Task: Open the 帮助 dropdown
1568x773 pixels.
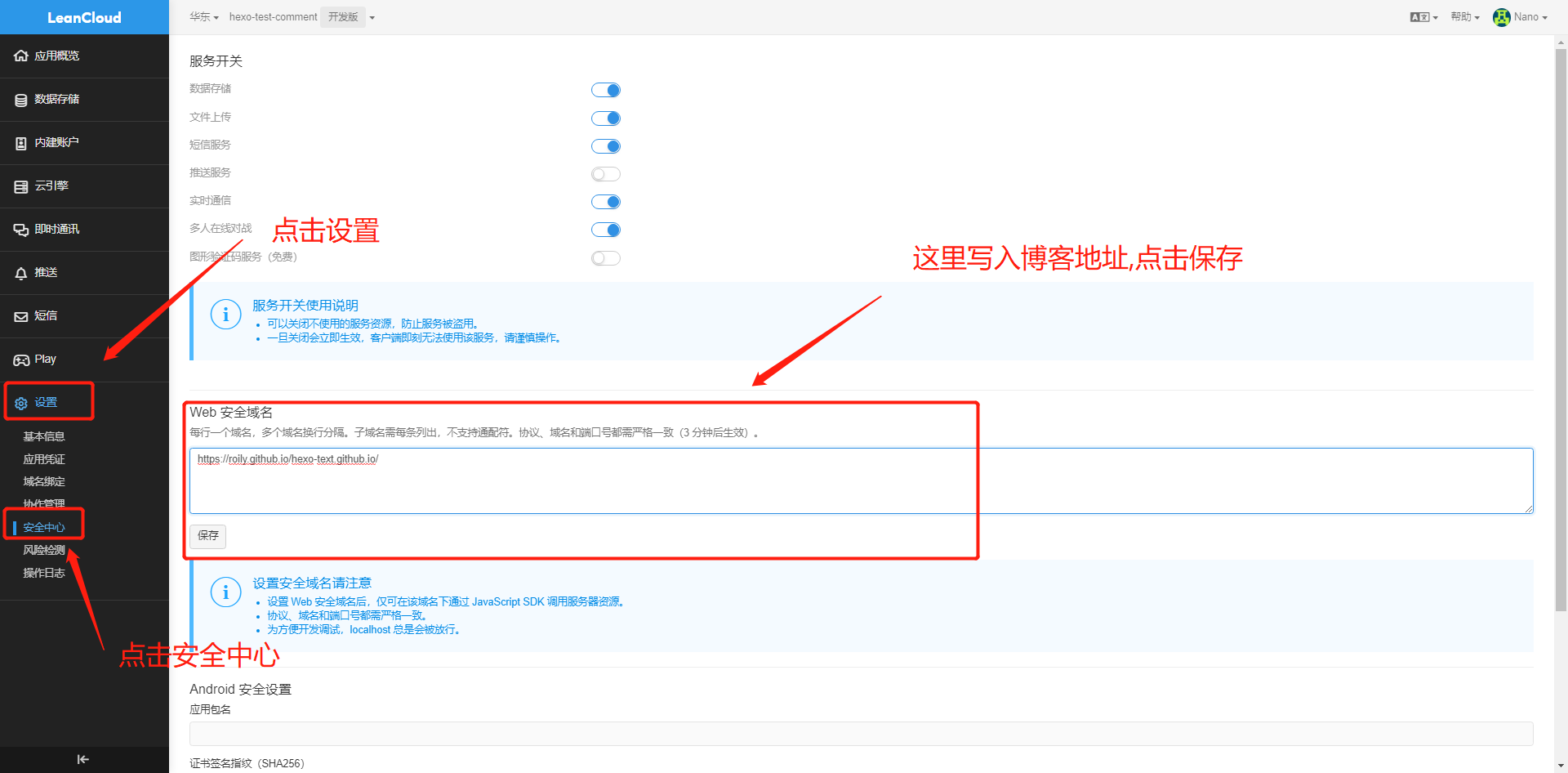Action: [x=1465, y=17]
